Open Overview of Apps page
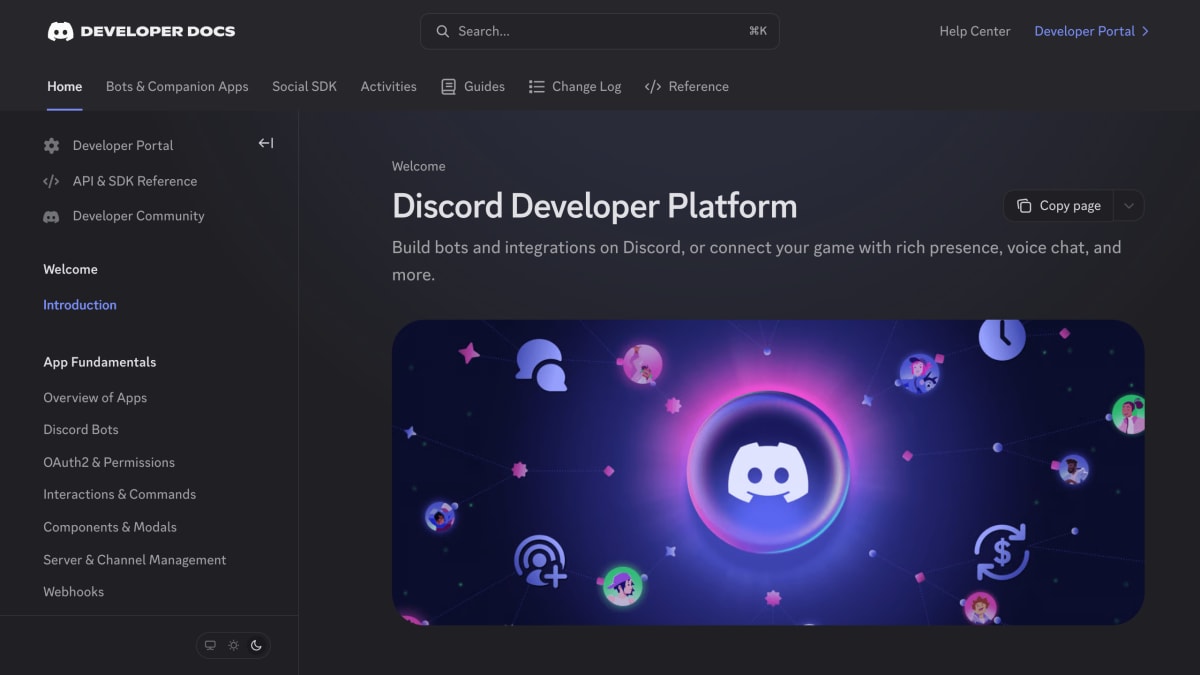 (95, 398)
